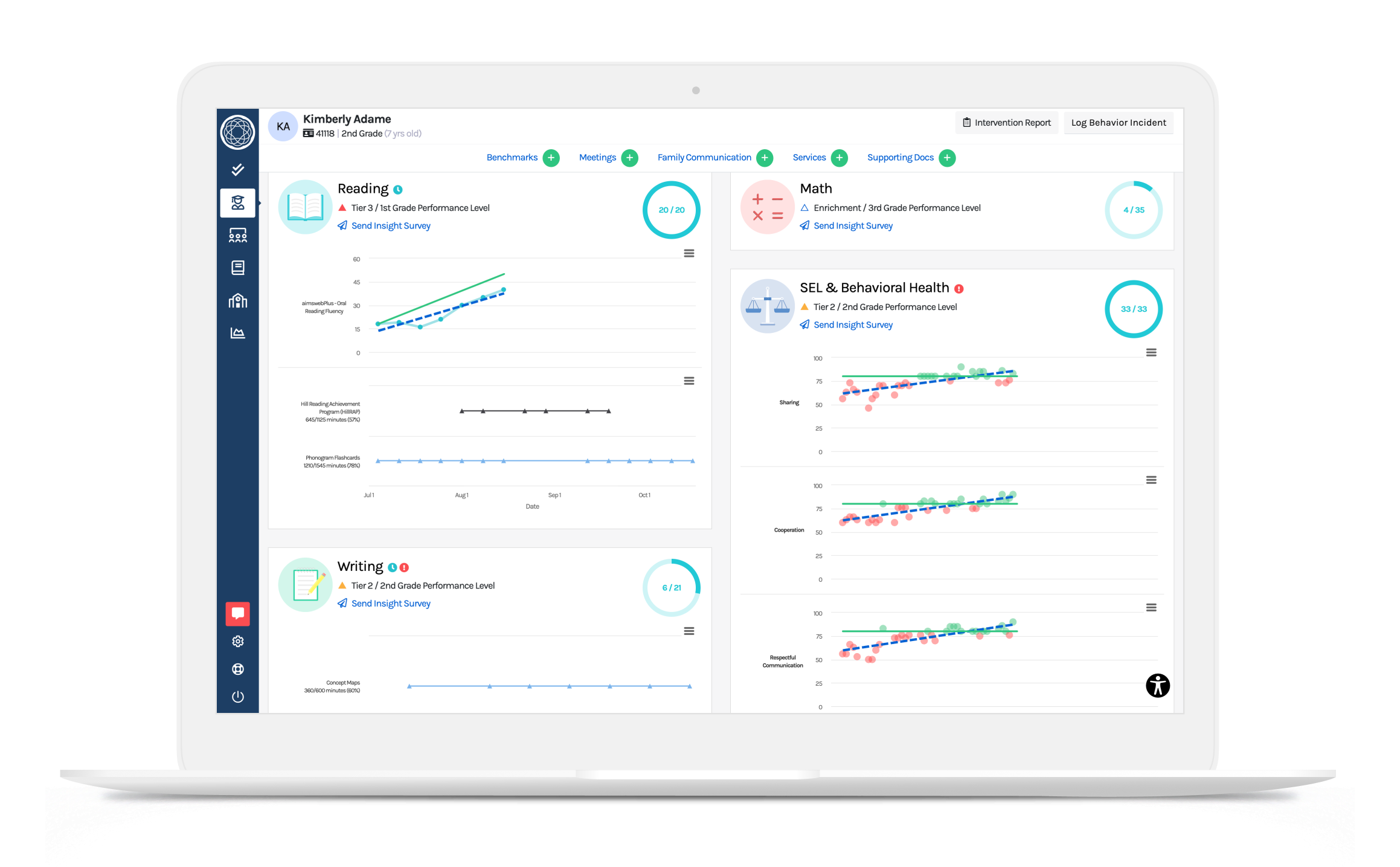Toggle add button next to Meetings tab
The height and width of the screenshot is (867, 1400).
point(629,158)
